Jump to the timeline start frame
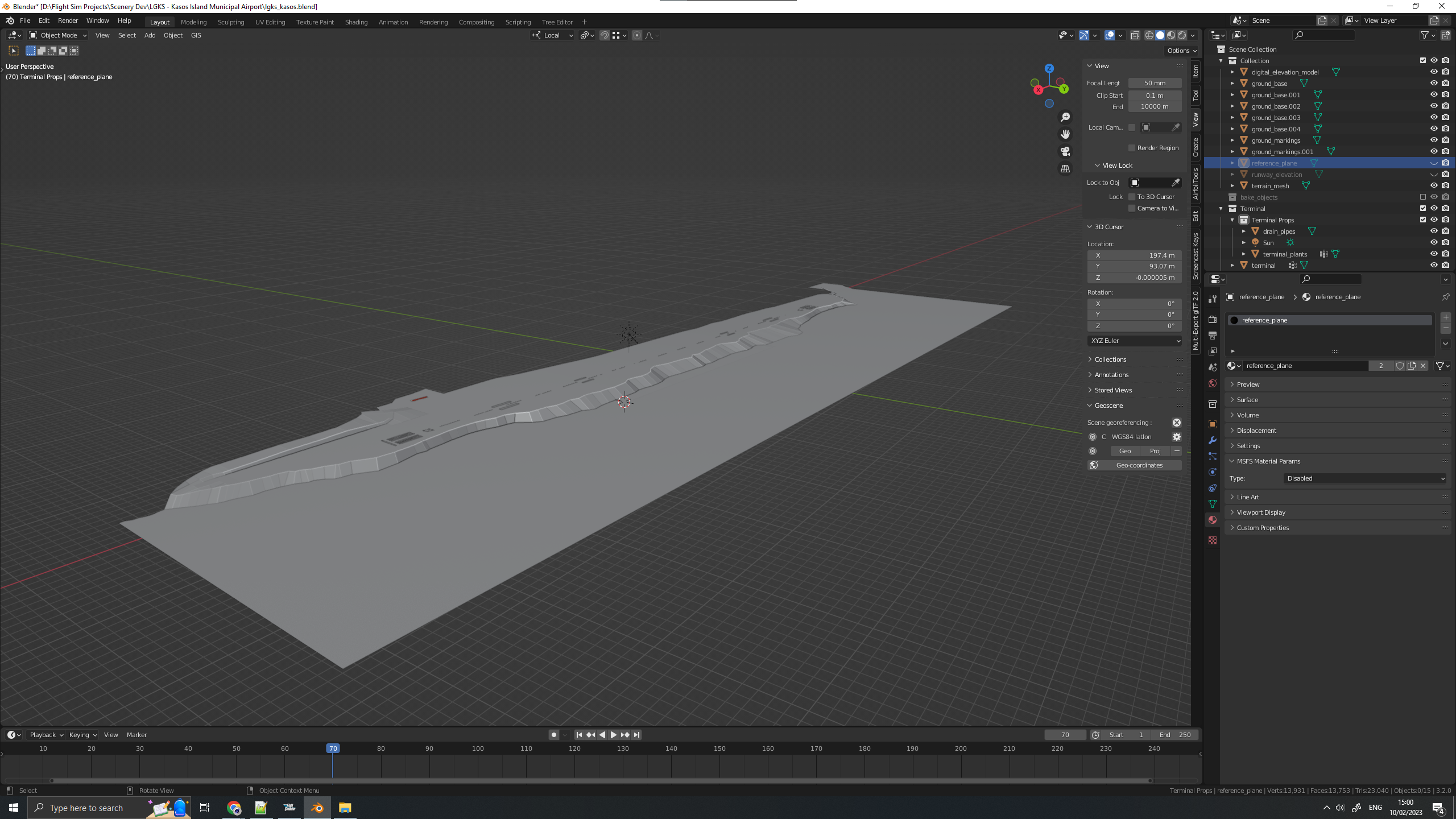1456x819 pixels. coord(579,735)
